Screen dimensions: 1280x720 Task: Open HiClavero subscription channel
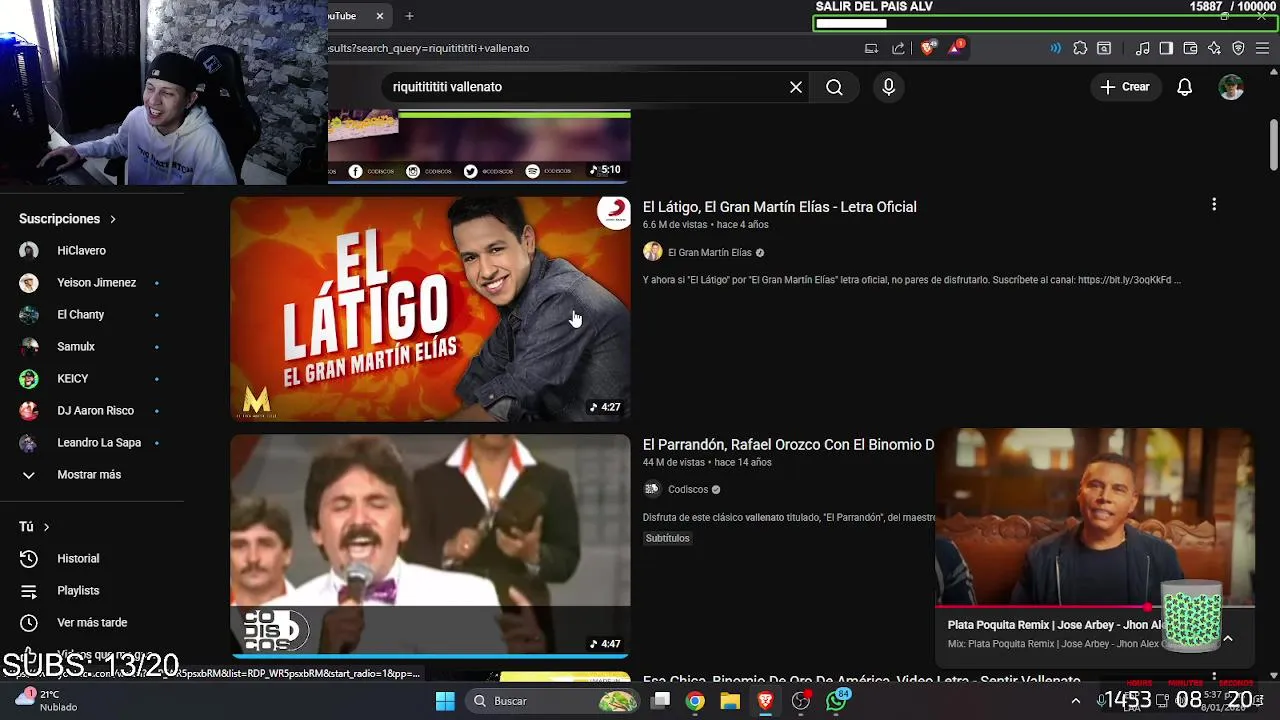click(80, 251)
